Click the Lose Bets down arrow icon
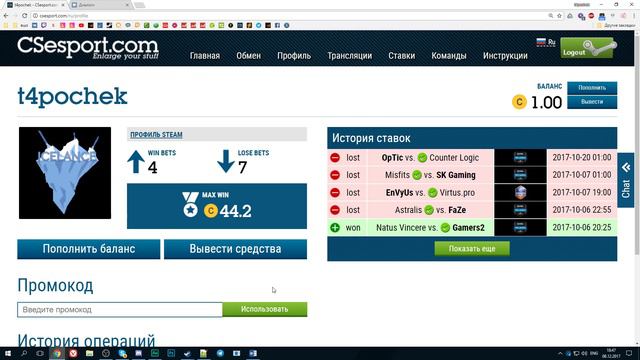640x360 pixels. tap(226, 162)
